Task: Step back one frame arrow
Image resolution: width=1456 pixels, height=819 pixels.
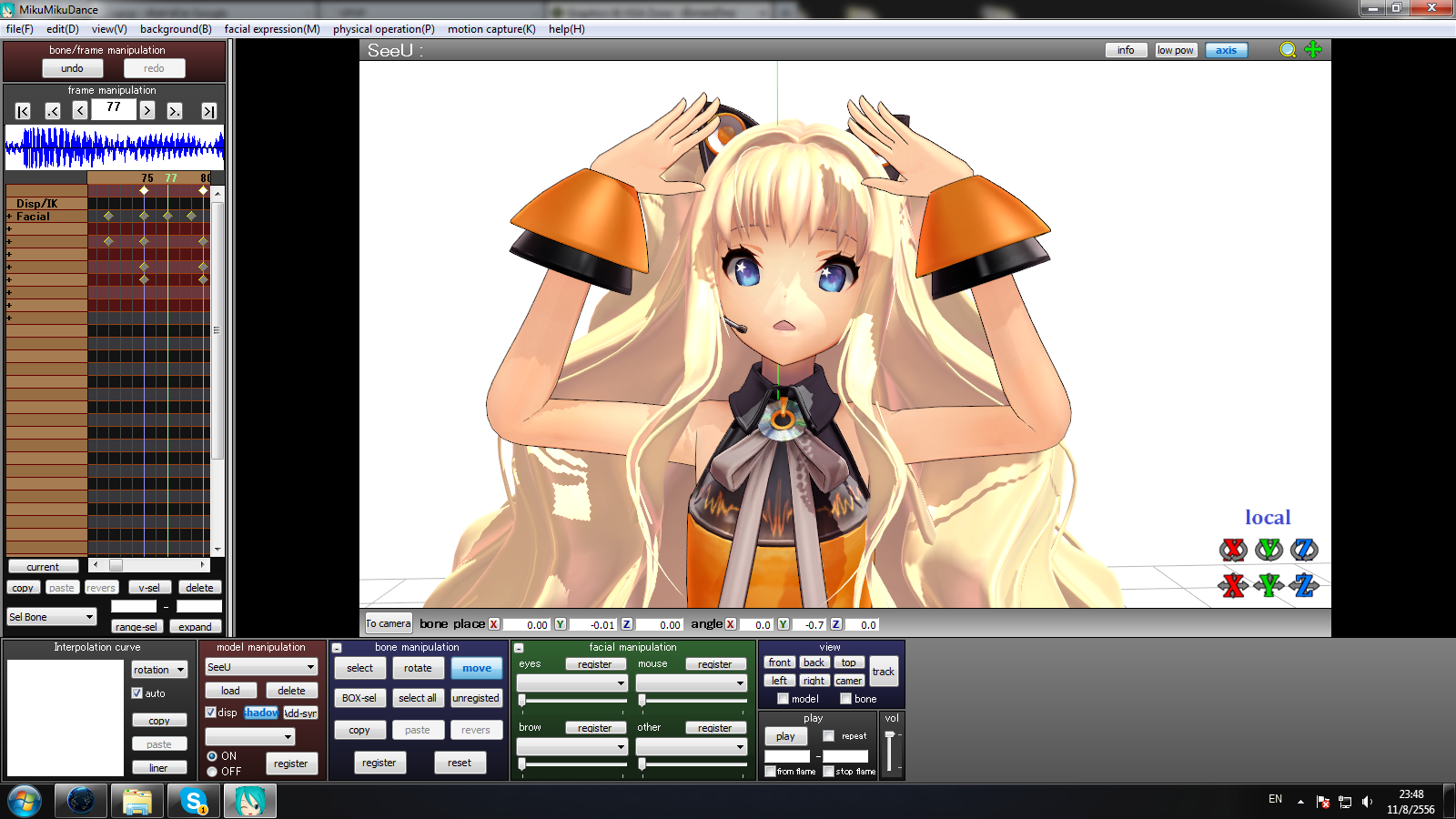Action: (80, 111)
